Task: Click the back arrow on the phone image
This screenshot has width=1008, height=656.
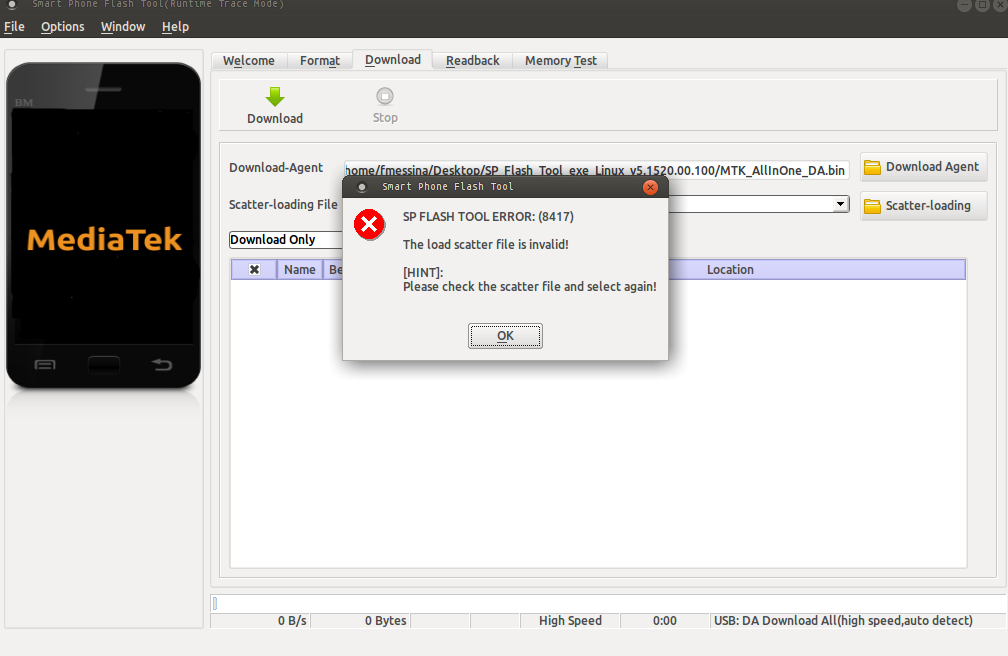Action: click(x=162, y=364)
